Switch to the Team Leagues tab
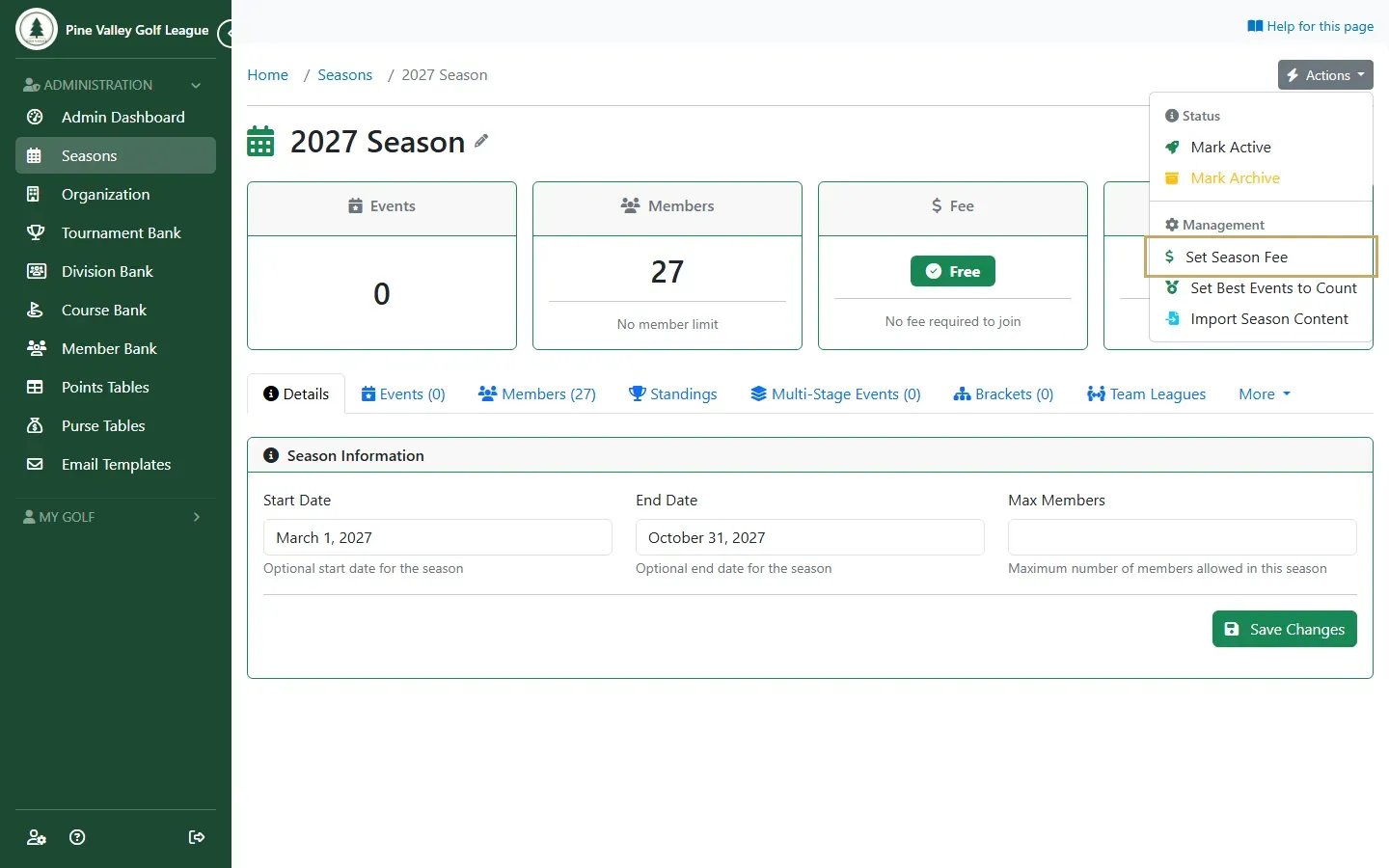This screenshot has height=868, width=1389. click(x=1146, y=393)
